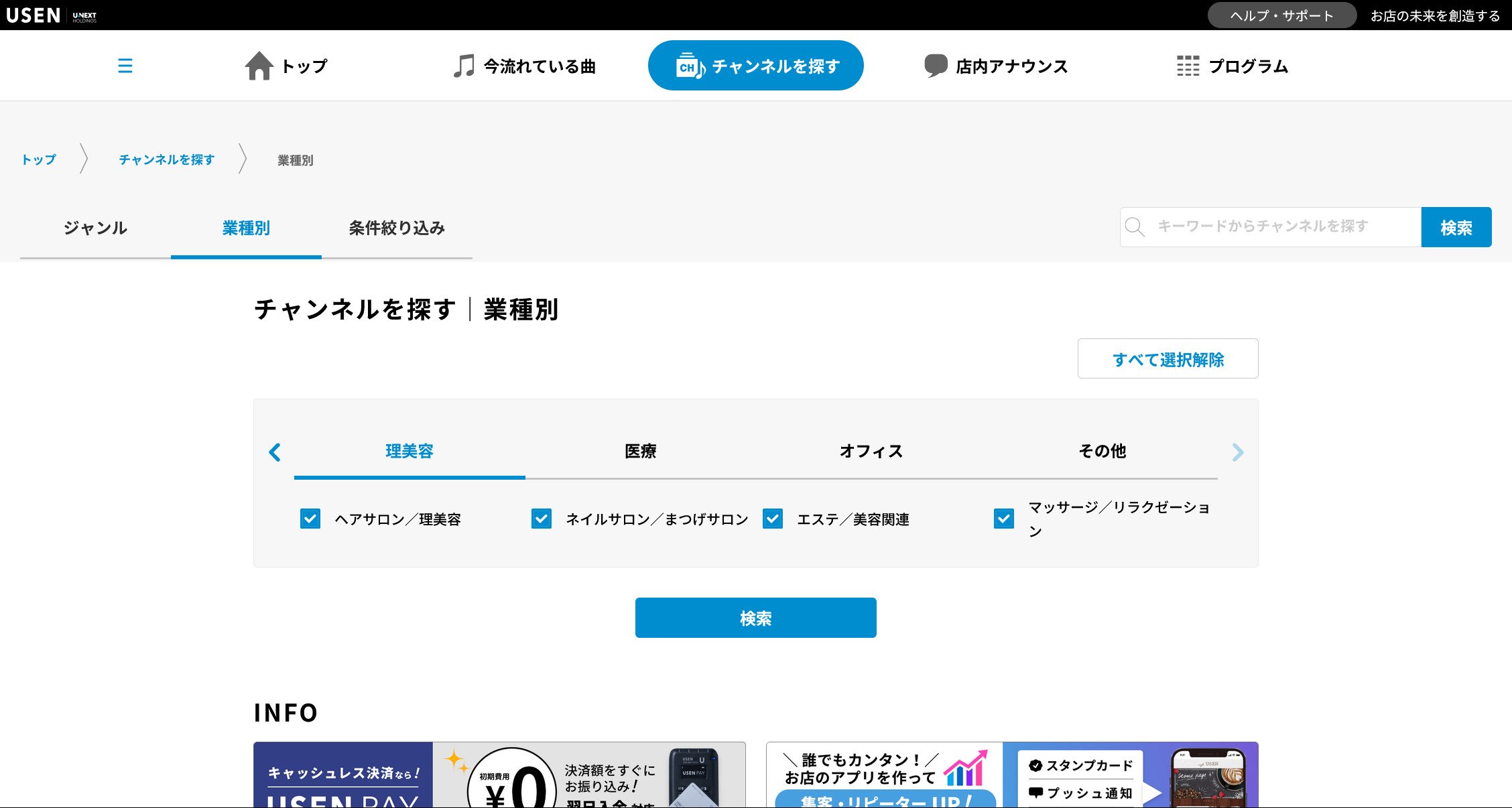Toggle the マッサージ／リラクゼーション checkbox
The image size is (1512, 808).
(1004, 519)
